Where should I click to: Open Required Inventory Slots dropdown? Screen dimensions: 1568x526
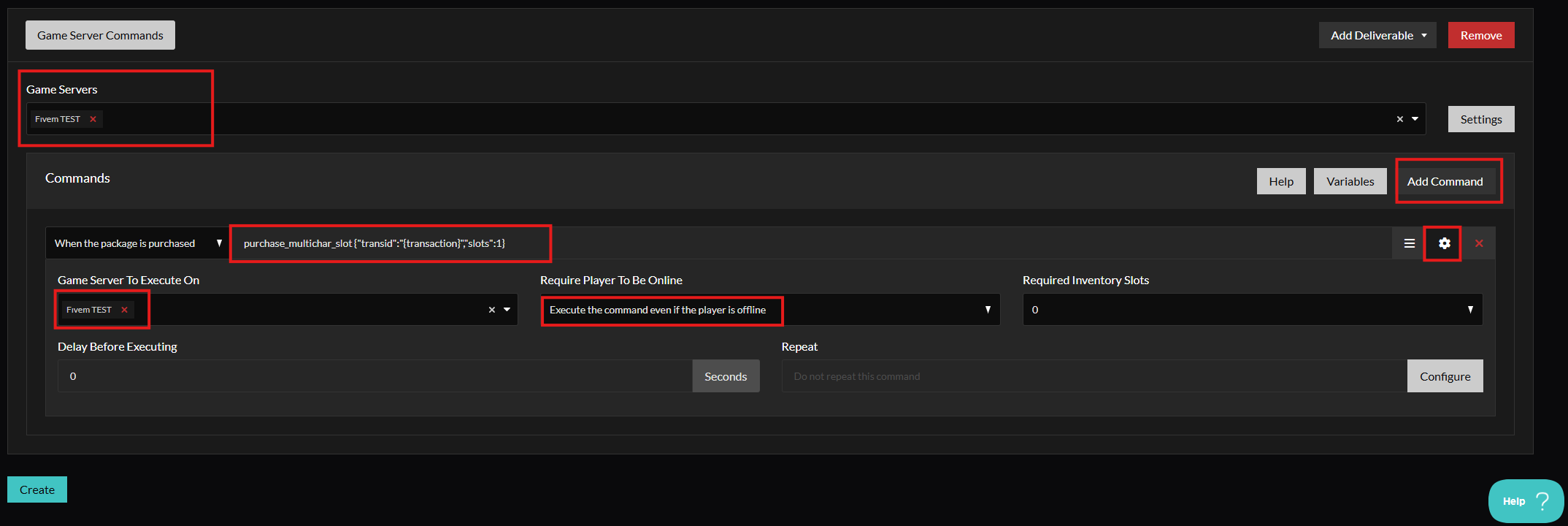tap(1253, 310)
